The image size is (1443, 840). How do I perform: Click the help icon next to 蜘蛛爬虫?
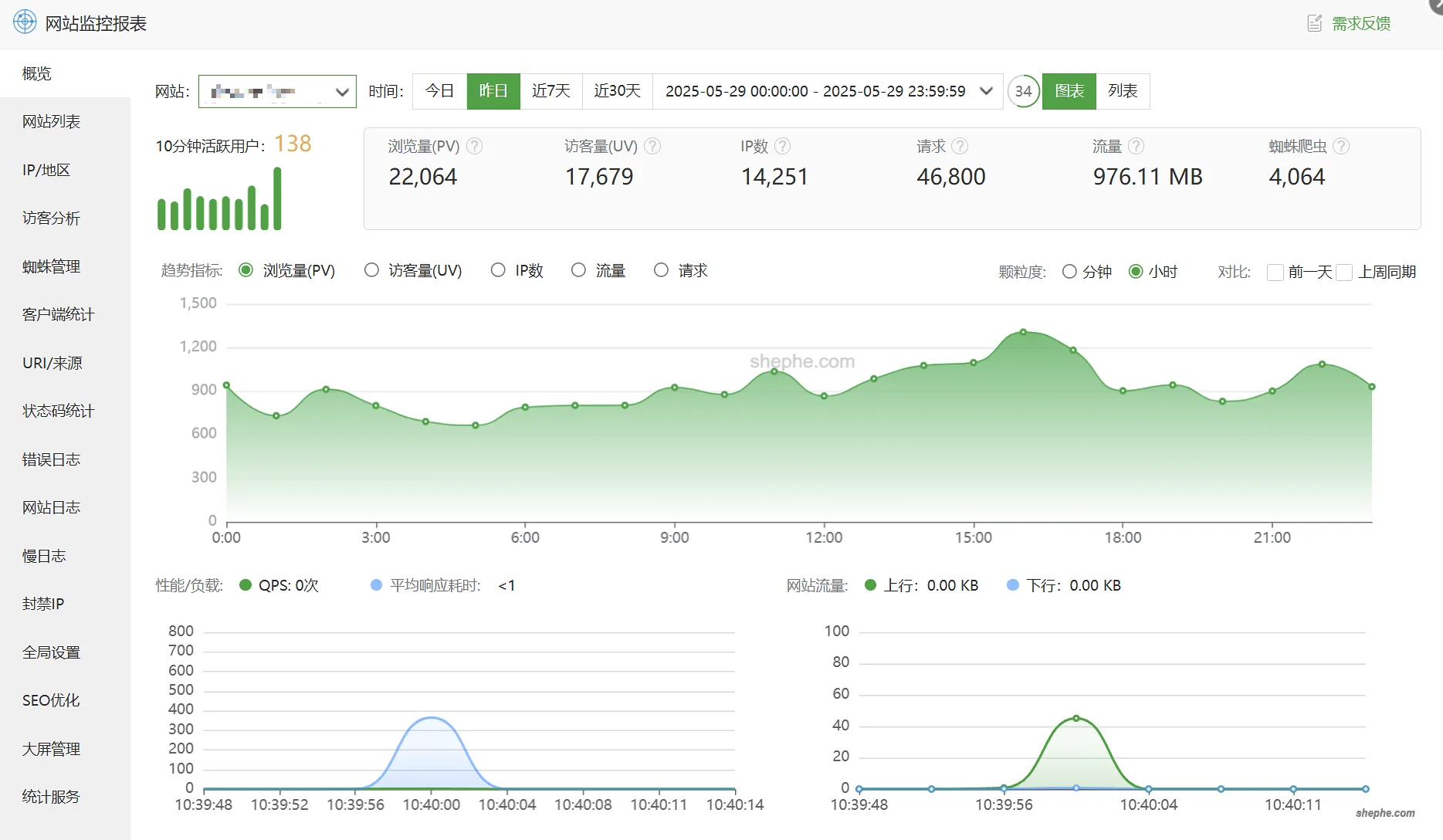point(1341,146)
